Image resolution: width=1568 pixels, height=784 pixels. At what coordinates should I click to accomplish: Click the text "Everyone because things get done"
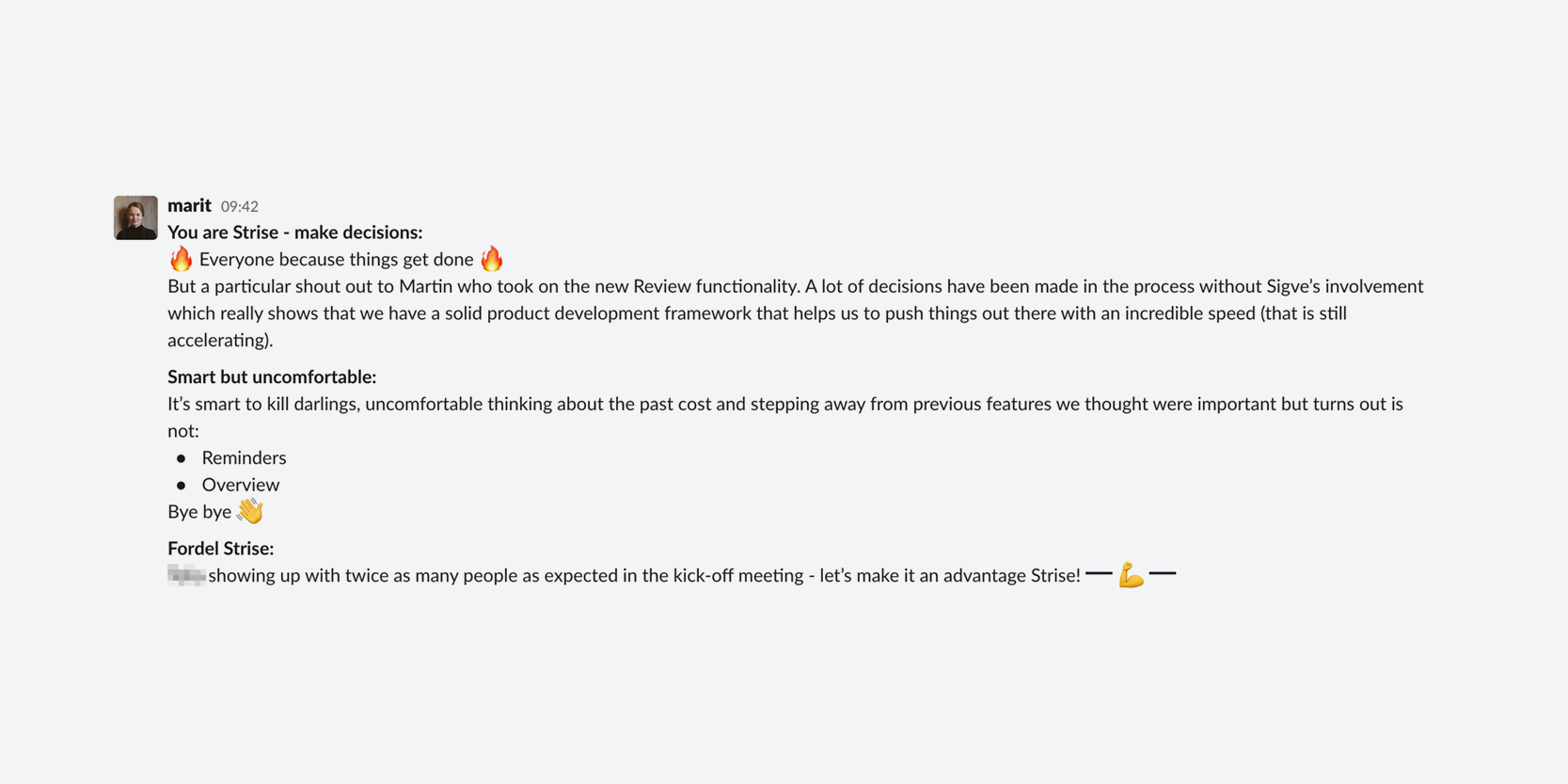tap(337, 260)
